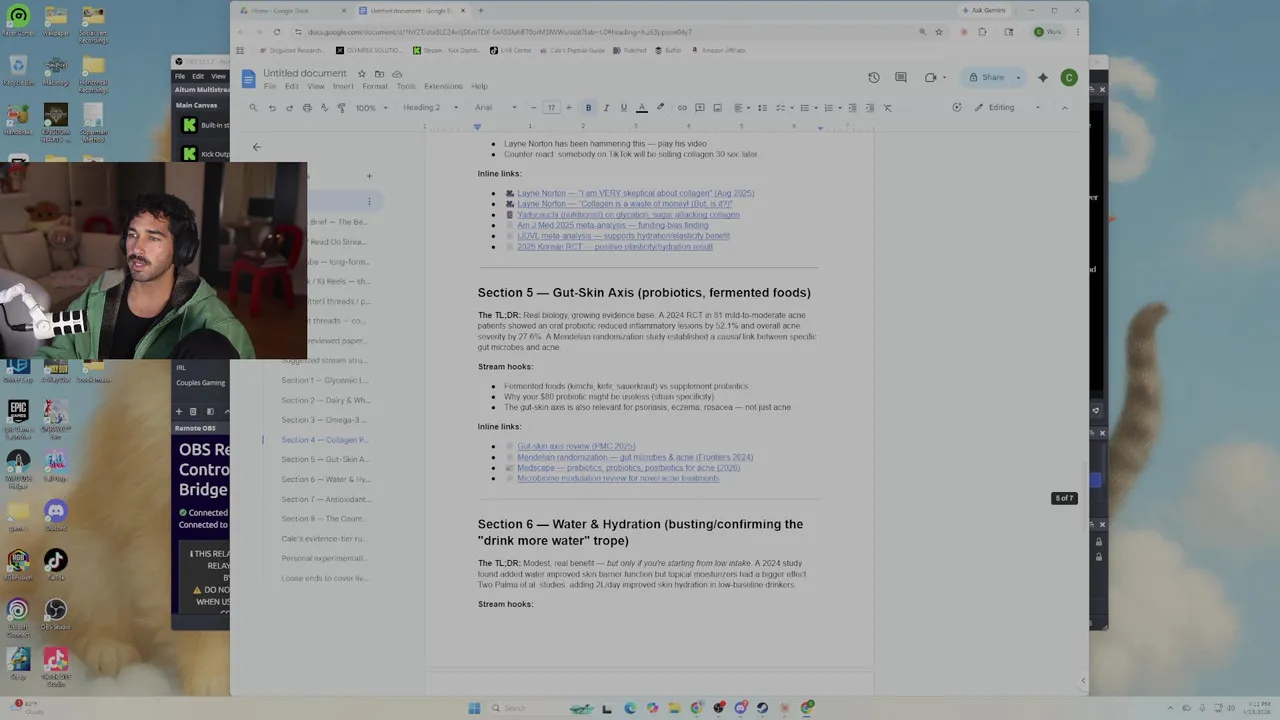Click the font size field showing 17
1280x720 pixels.
[x=551, y=108]
